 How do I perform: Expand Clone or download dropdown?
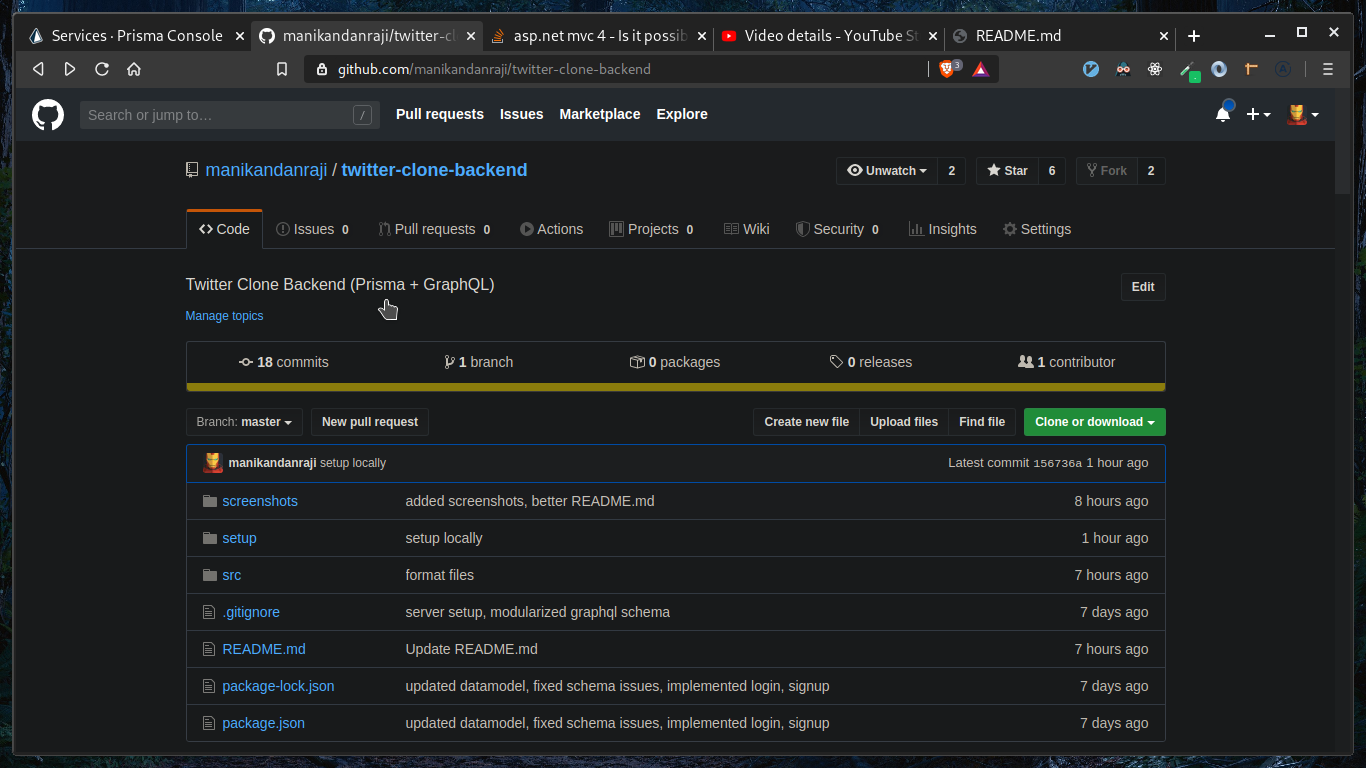coord(1095,422)
